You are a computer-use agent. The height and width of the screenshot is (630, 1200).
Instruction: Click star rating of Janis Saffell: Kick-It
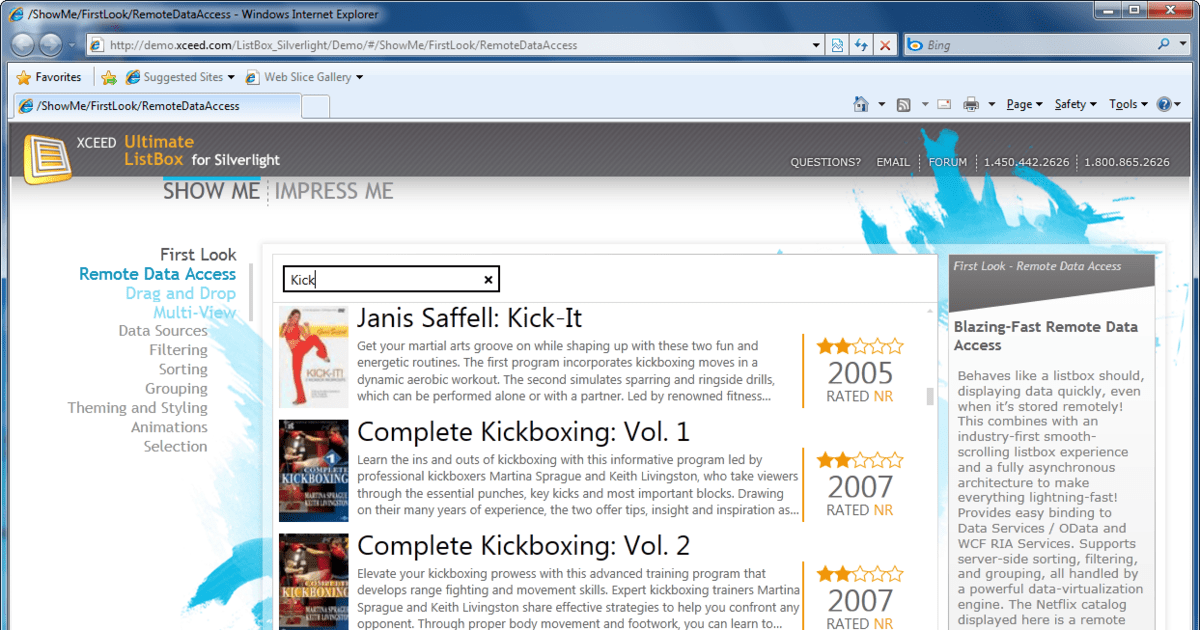pyautogui.click(x=860, y=347)
